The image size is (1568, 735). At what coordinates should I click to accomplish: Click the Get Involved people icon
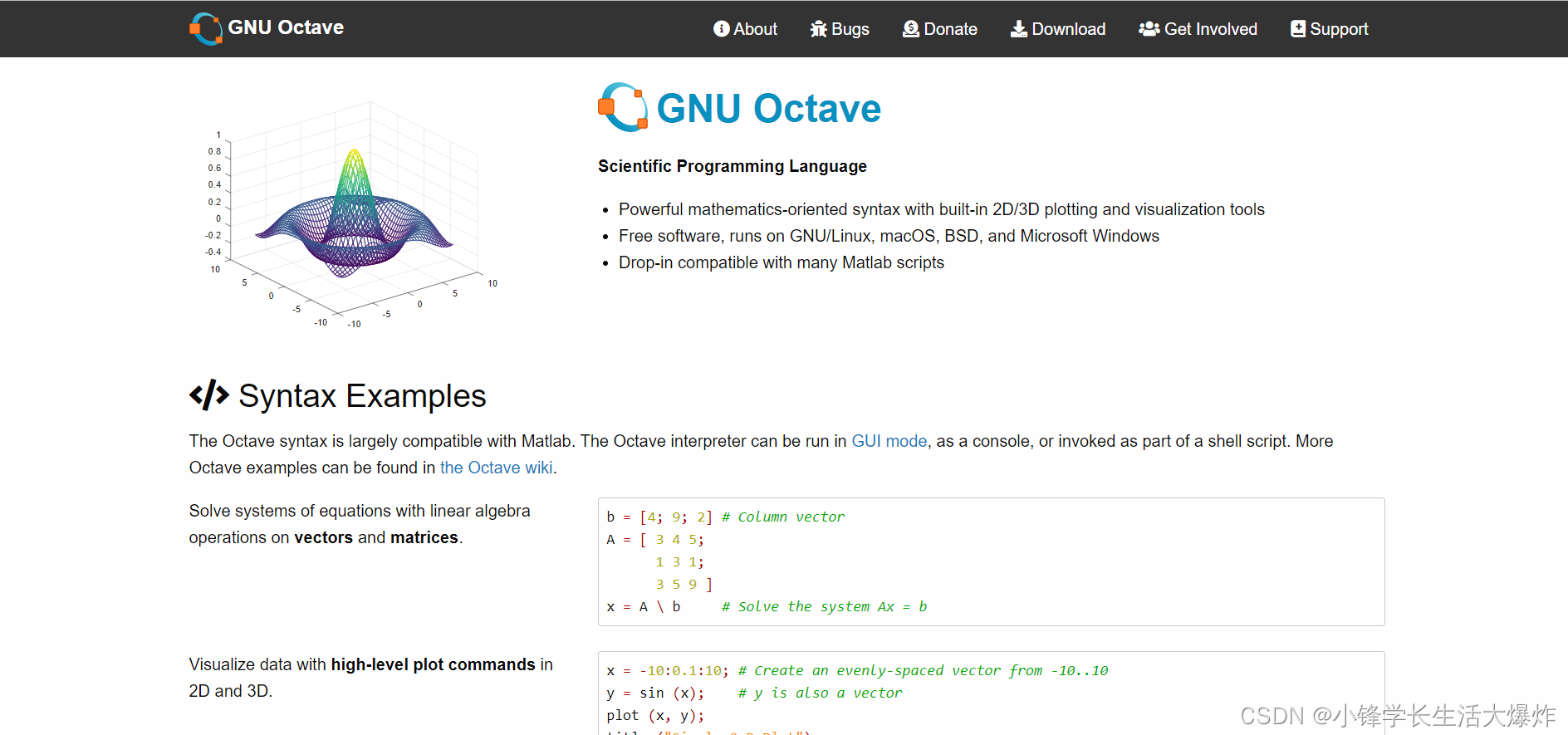[1149, 29]
